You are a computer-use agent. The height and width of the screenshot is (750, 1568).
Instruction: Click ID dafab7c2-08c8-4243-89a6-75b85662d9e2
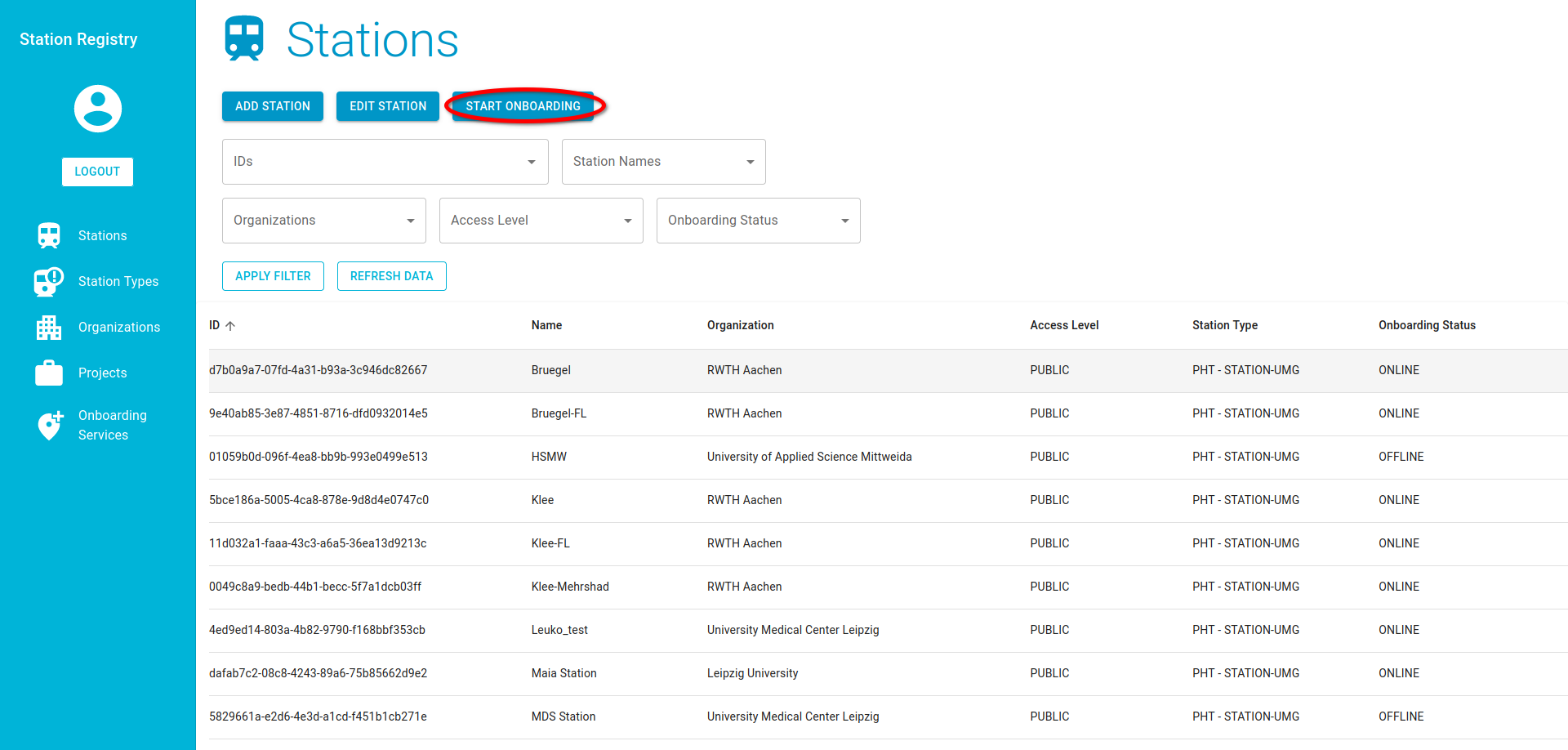pos(318,673)
